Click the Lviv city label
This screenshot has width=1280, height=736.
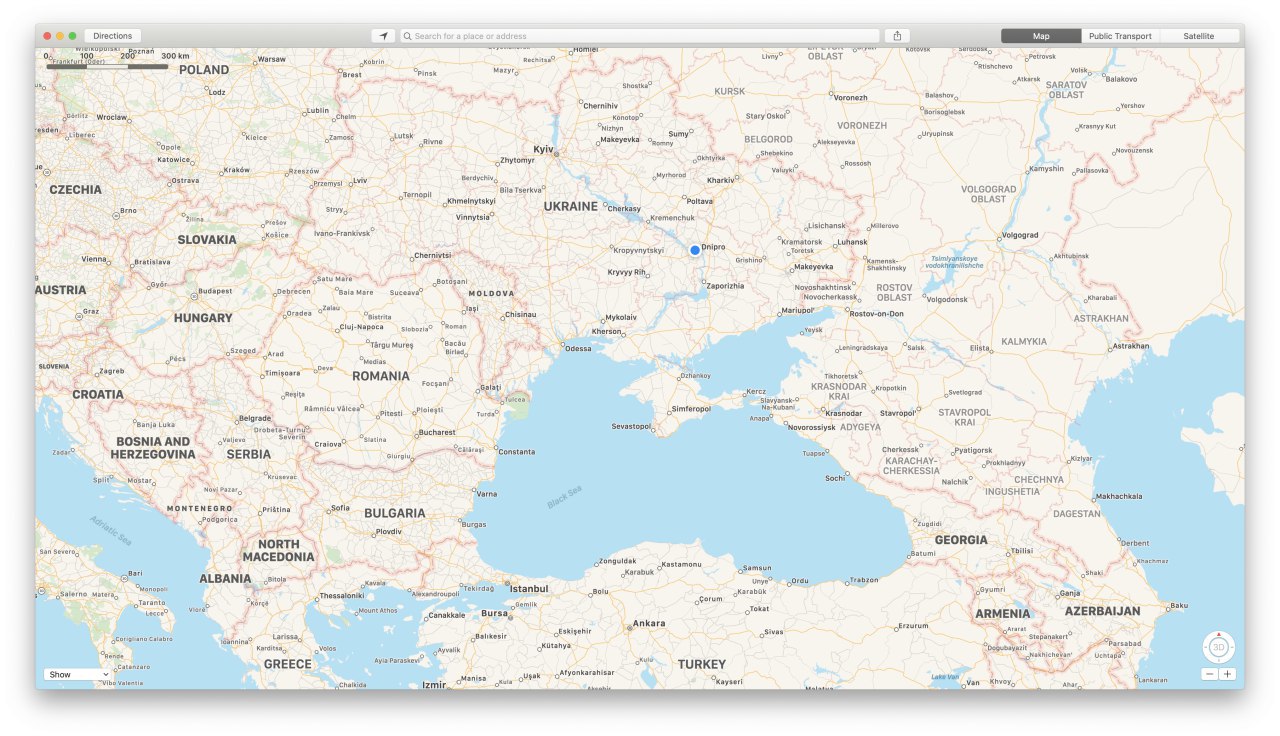tap(360, 181)
